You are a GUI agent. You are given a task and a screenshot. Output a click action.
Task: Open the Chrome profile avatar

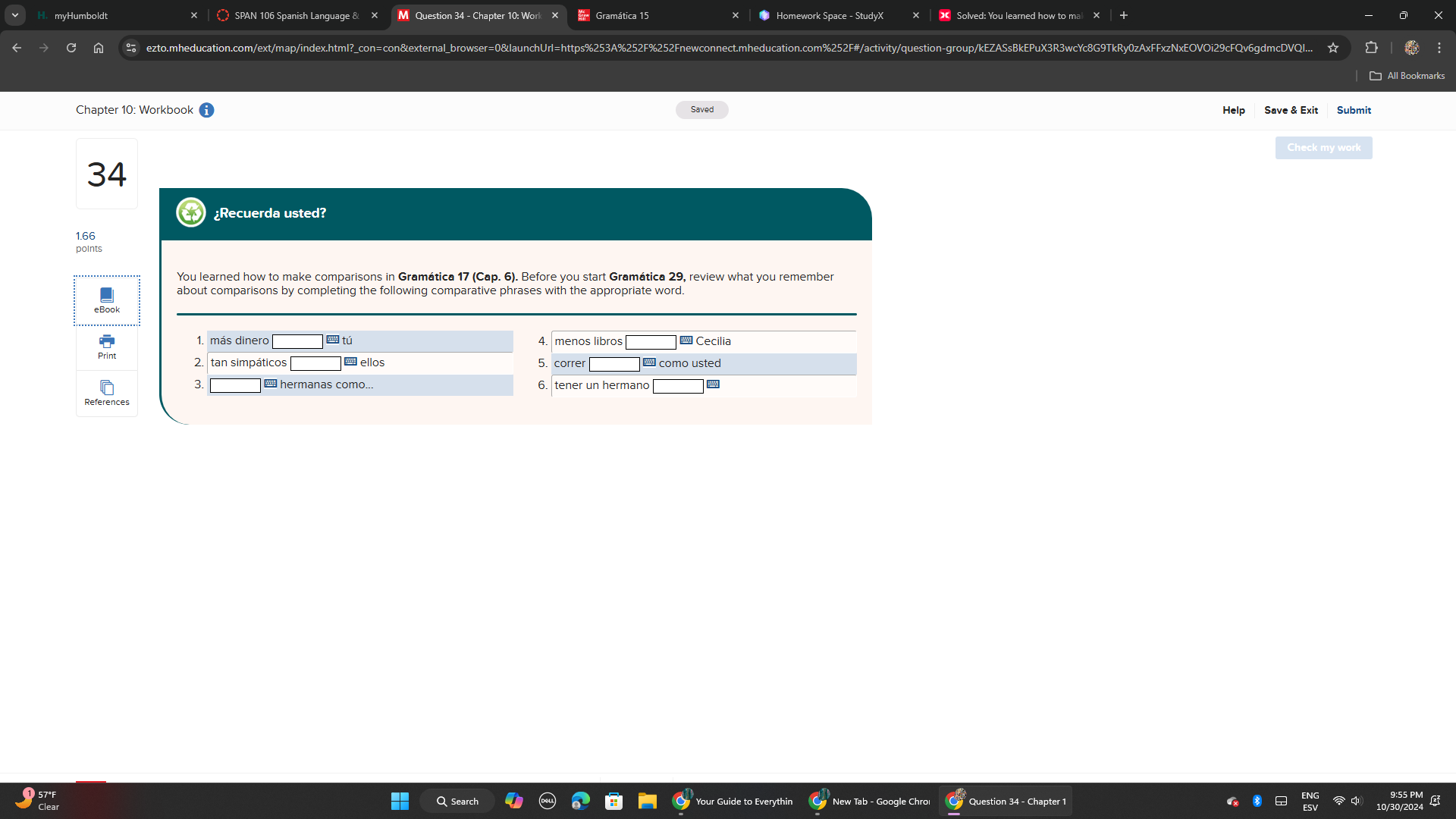pyautogui.click(x=1411, y=48)
